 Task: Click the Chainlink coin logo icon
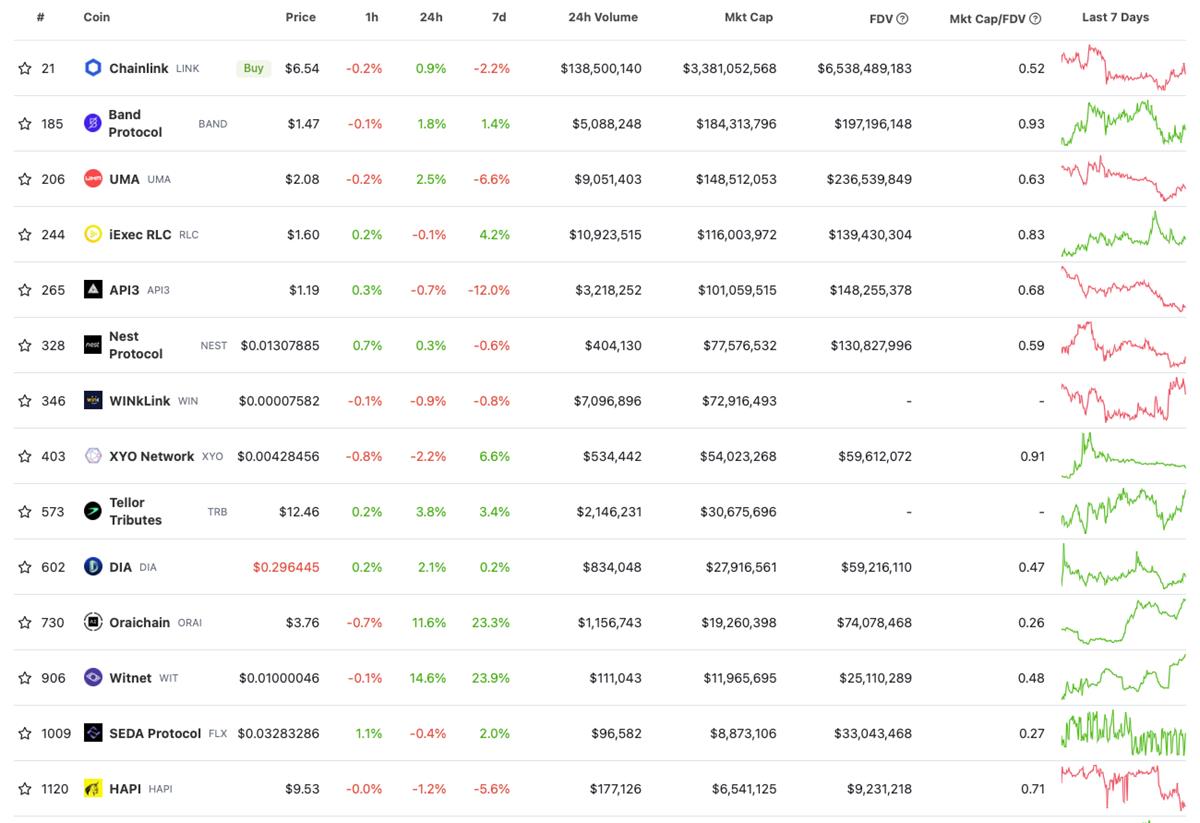pyautogui.click(x=93, y=68)
